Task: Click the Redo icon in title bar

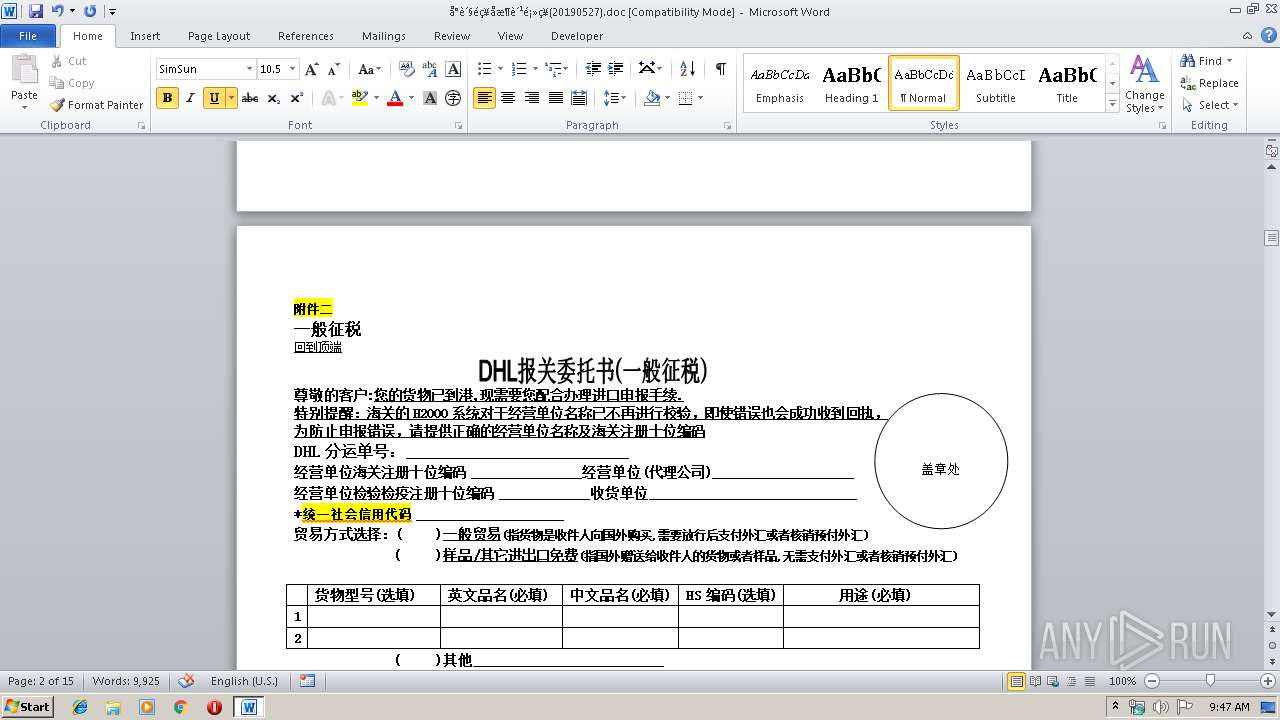Action: click(90, 11)
